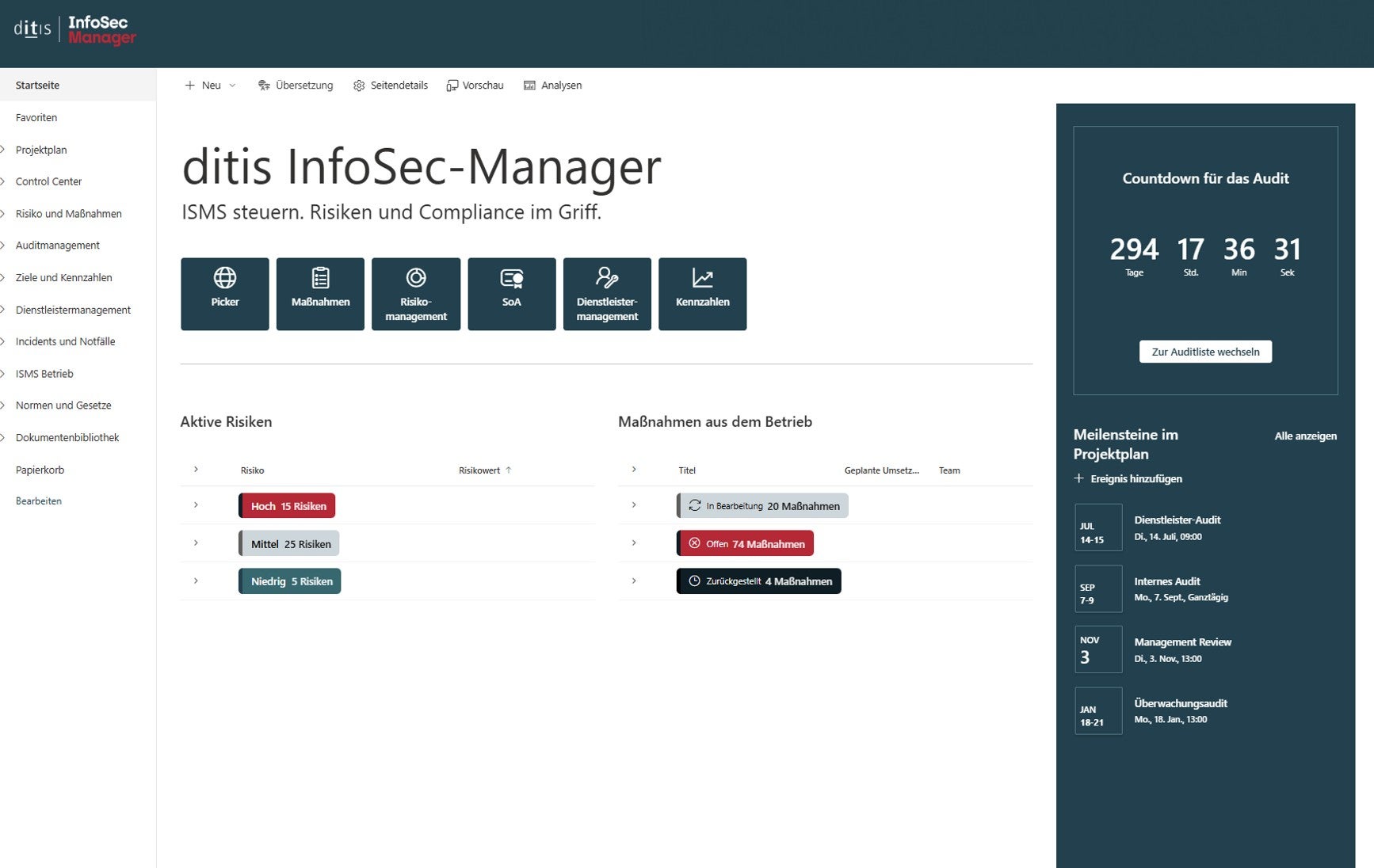Click the JUL 14-15 date tile
The image size is (1374, 868).
(1098, 527)
